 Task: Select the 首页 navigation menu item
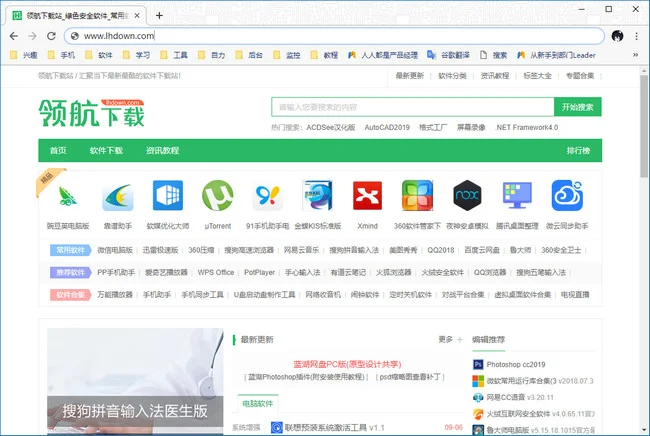58,150
